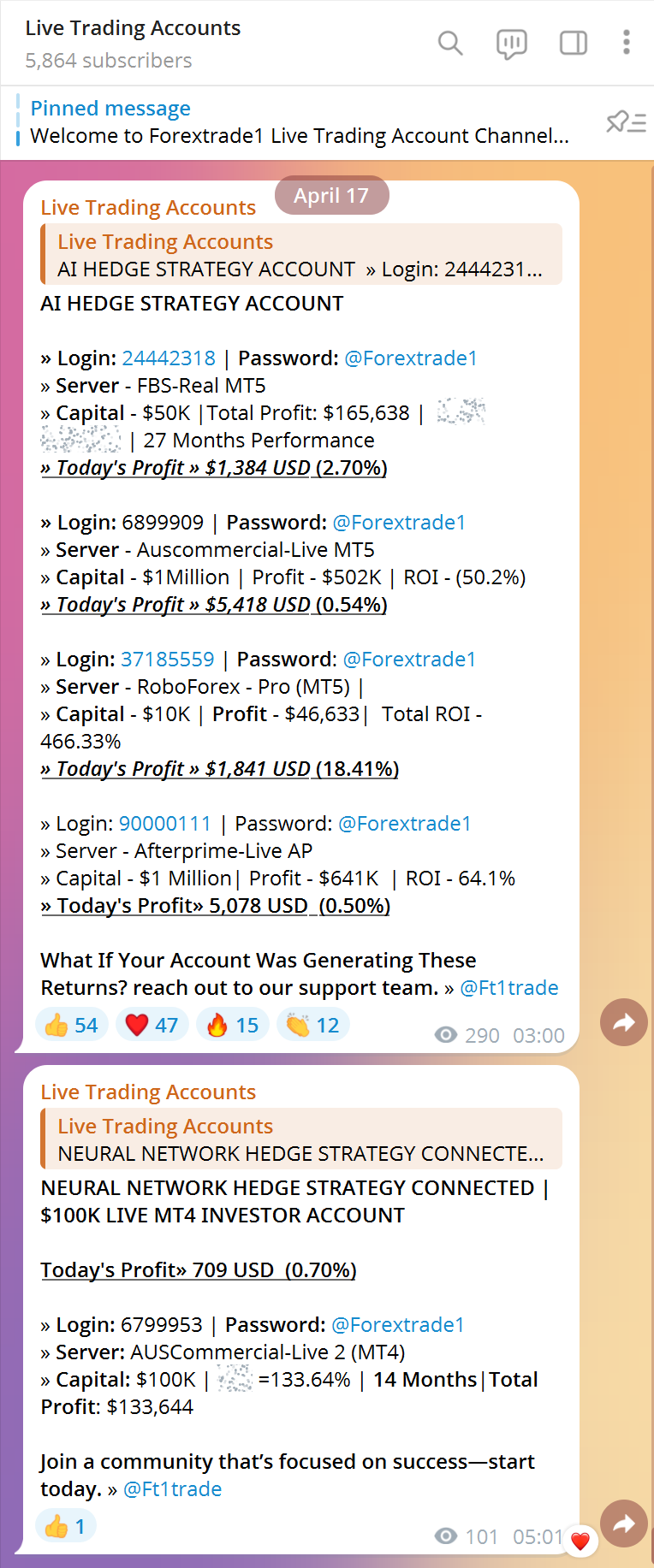This screenshot has width=654, height=1568.
Task: Open the three-dot more options menu
Action: point(627,43)
